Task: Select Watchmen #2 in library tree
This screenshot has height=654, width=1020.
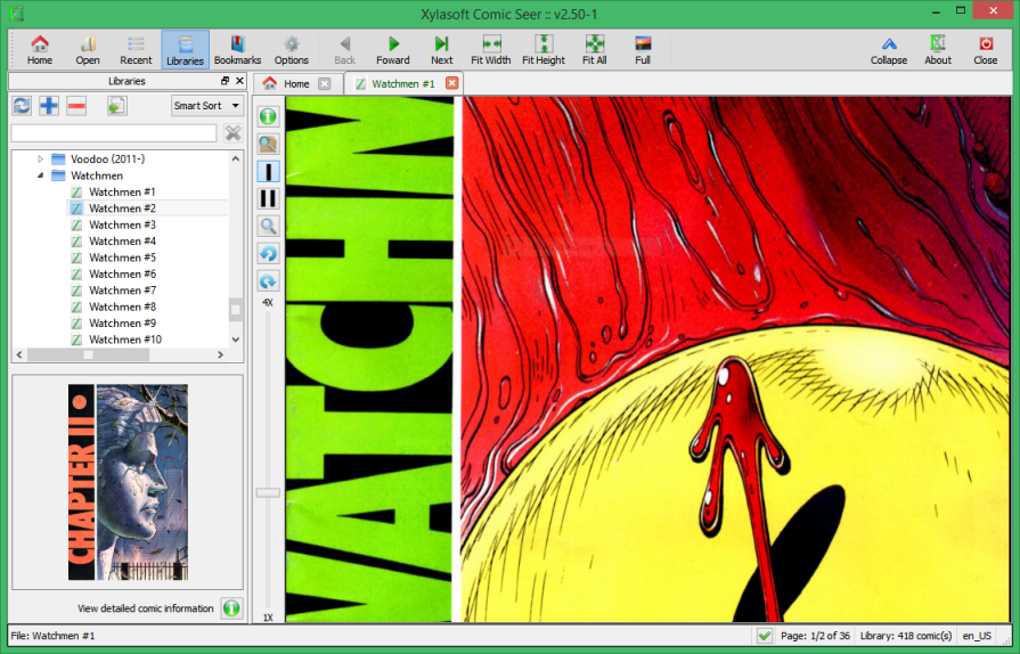Action: (x=122, y=208)
